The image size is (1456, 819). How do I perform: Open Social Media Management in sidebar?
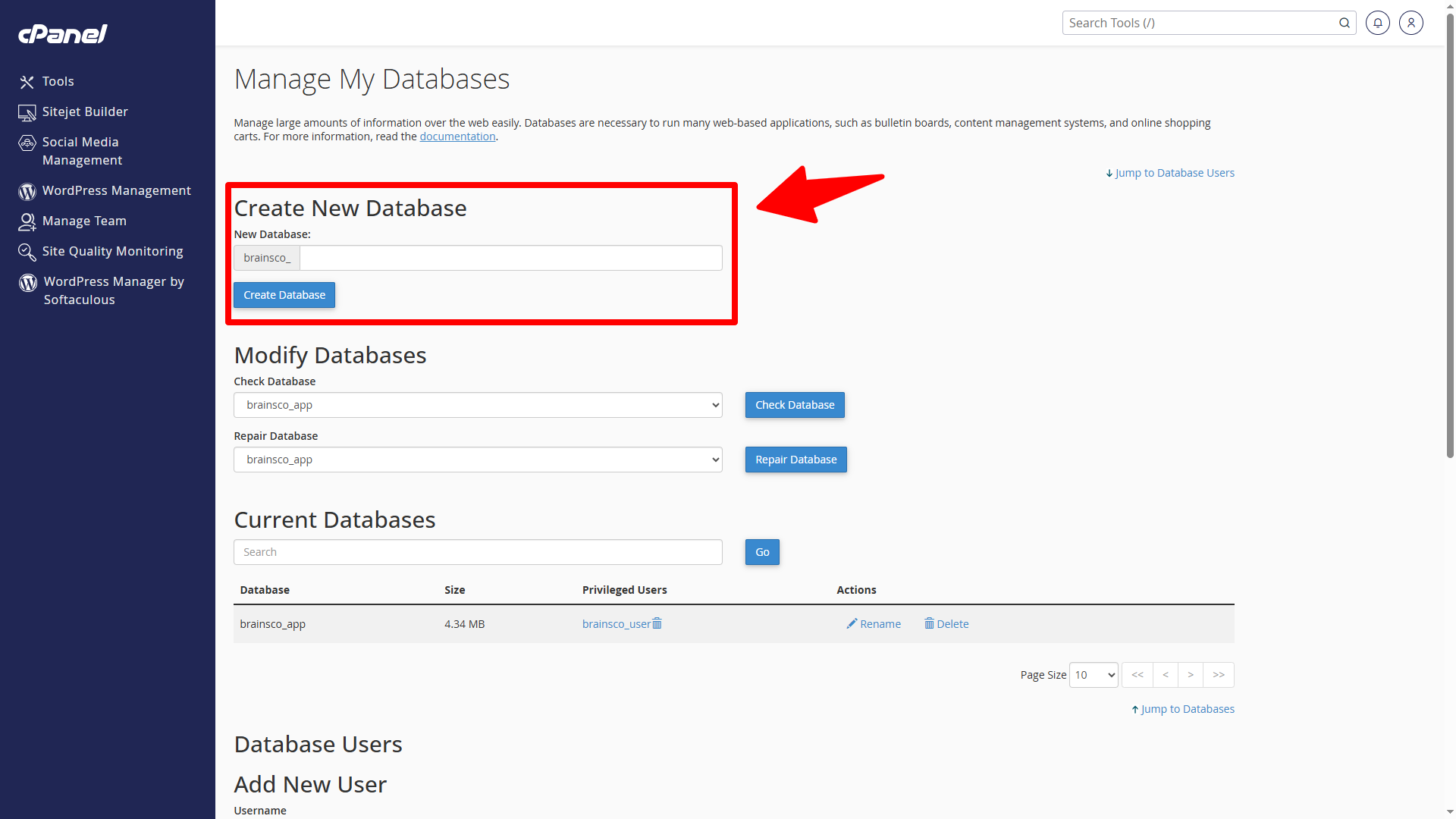pyautogui.click(x=82, y=151)
